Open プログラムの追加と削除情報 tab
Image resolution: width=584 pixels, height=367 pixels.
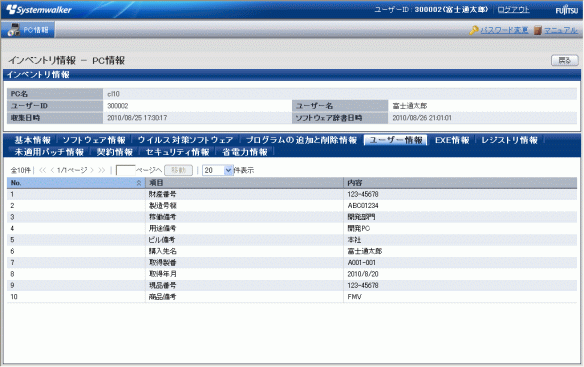coord(301,140)
